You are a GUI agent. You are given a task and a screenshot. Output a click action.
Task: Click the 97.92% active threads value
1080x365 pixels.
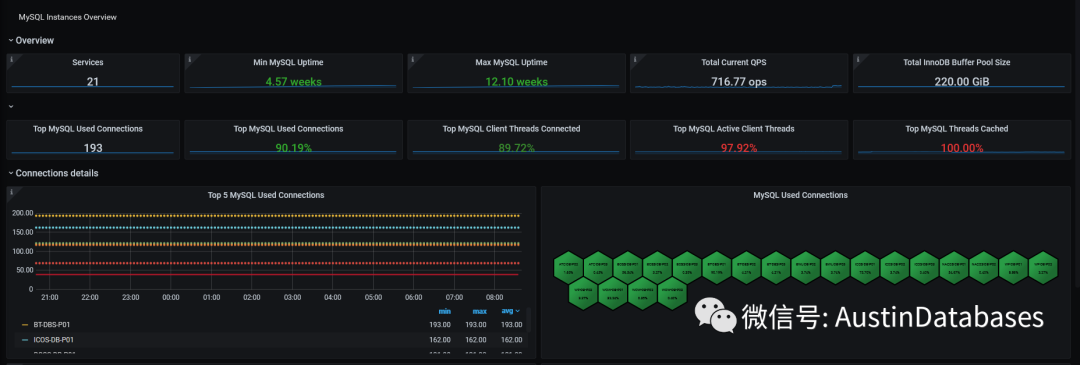[x=738, y=148]
